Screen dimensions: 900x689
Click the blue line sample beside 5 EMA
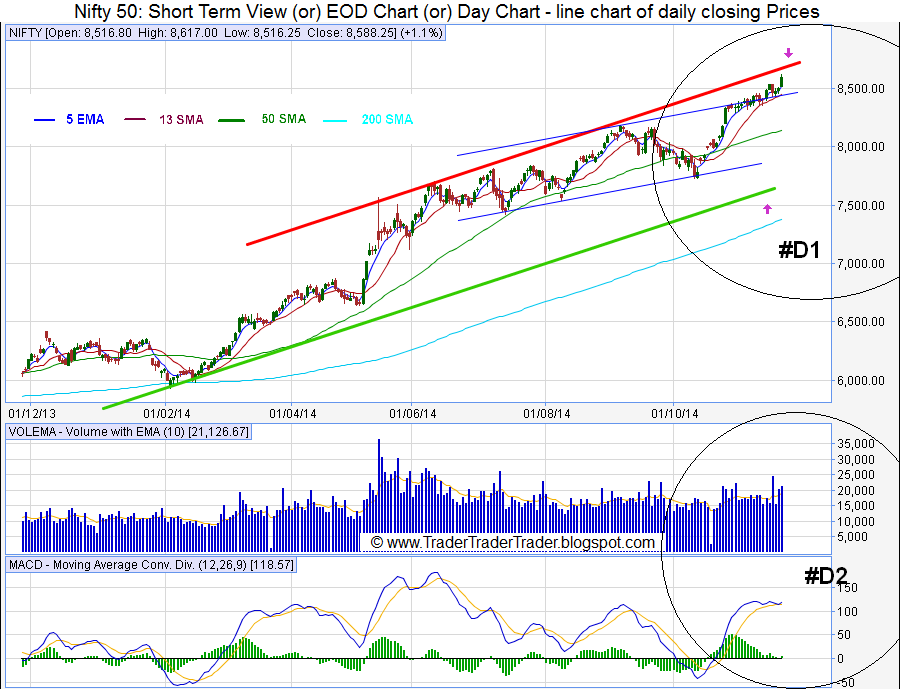pos(44,120)
